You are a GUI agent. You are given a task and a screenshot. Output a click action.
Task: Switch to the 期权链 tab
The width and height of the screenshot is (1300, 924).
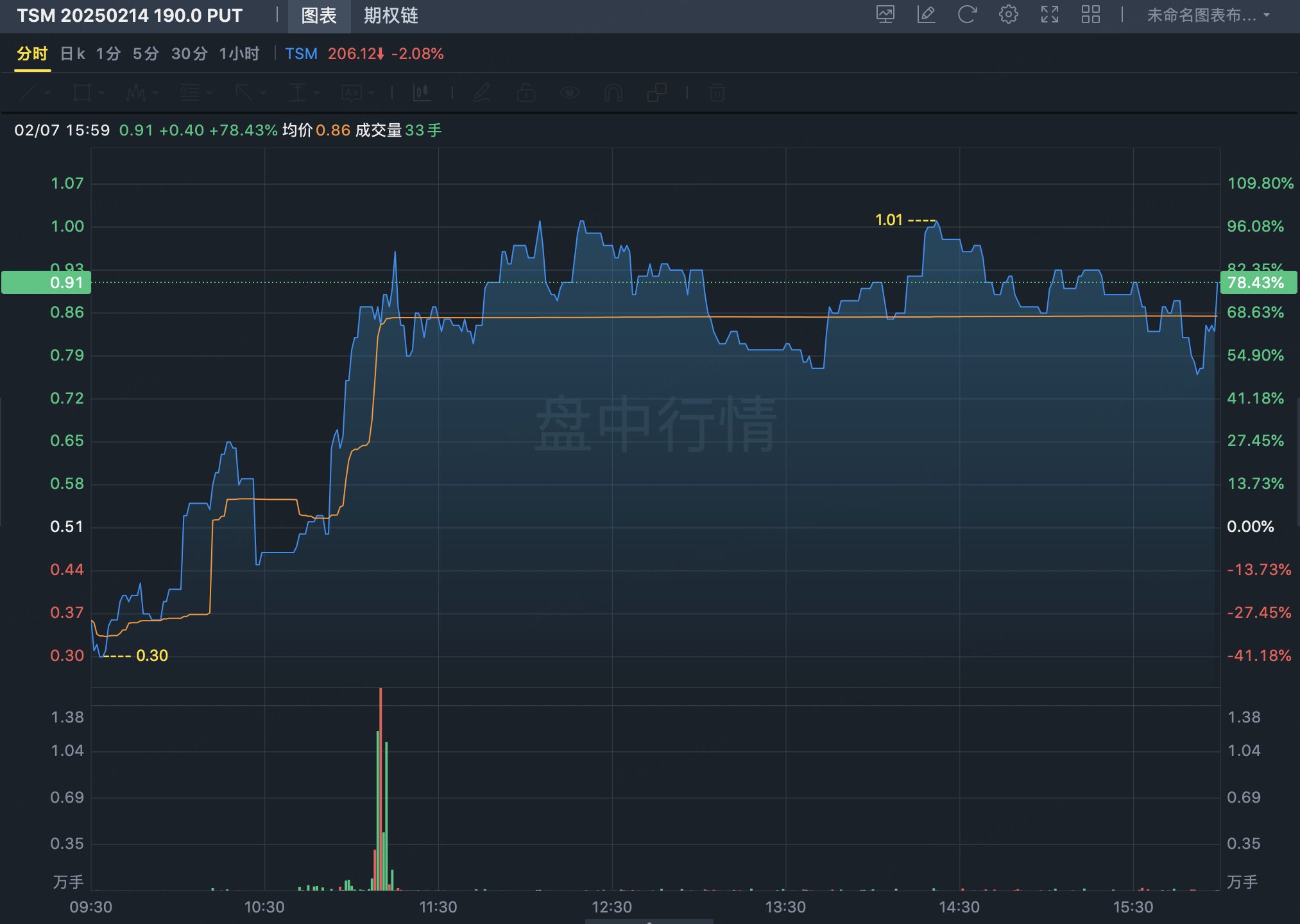point(390,15)
